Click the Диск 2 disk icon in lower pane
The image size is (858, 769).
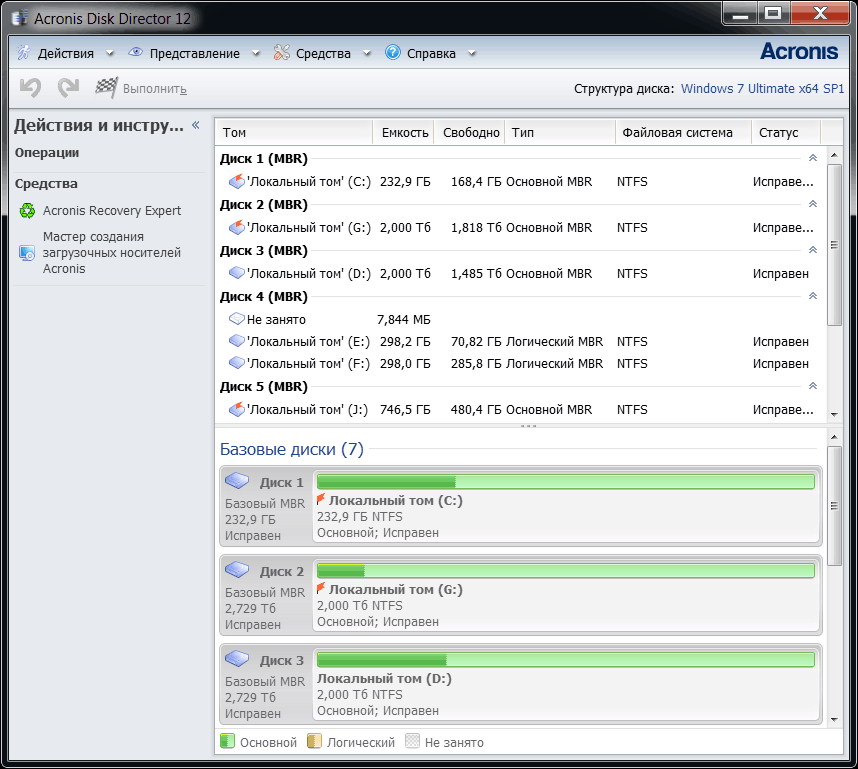237,570
